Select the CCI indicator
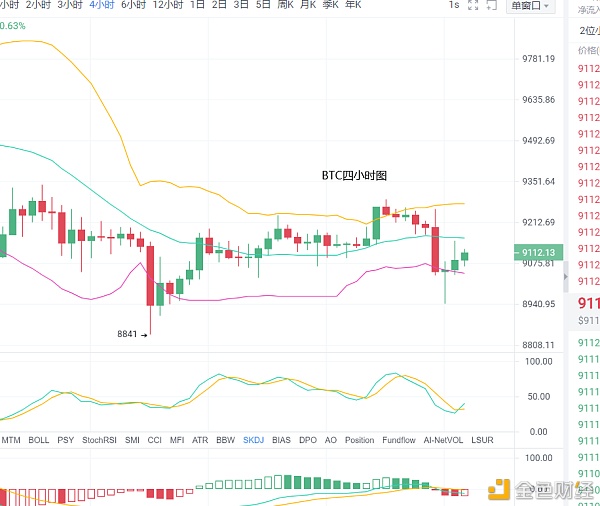This screenshot has width=600, height=506. click(x=155, y=440)
